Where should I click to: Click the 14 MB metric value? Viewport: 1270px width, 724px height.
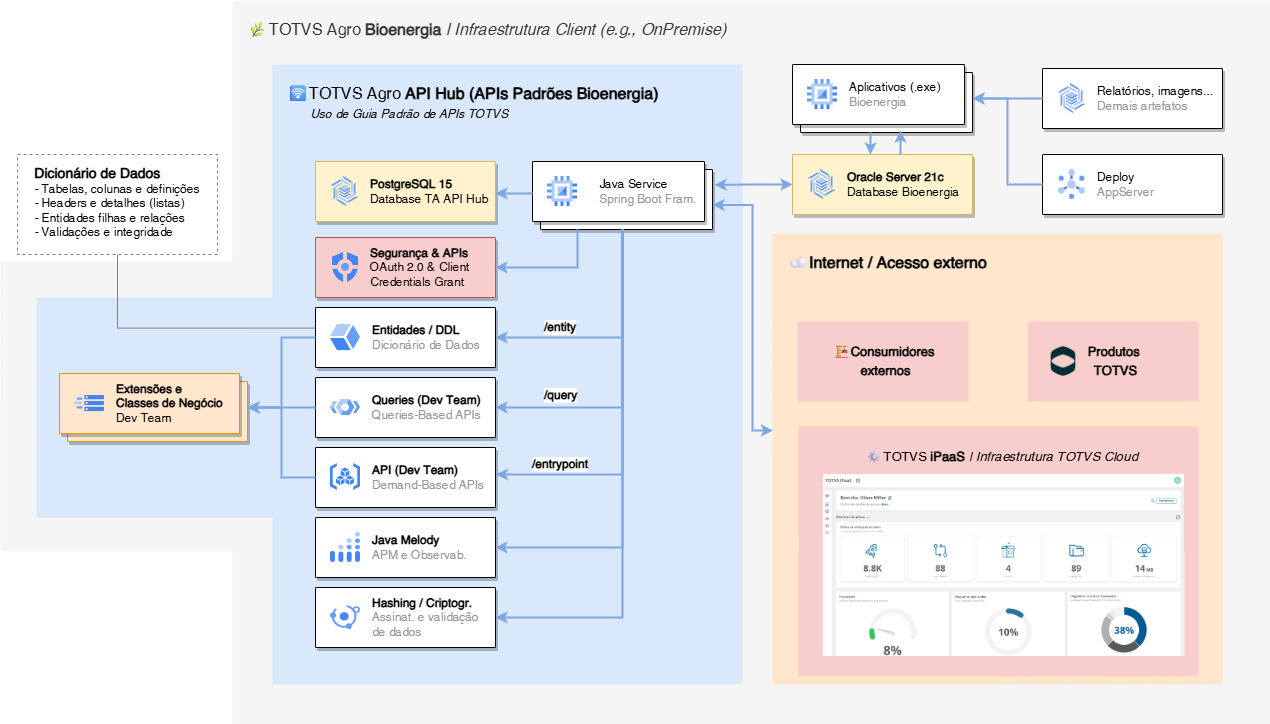(1144, 568)
